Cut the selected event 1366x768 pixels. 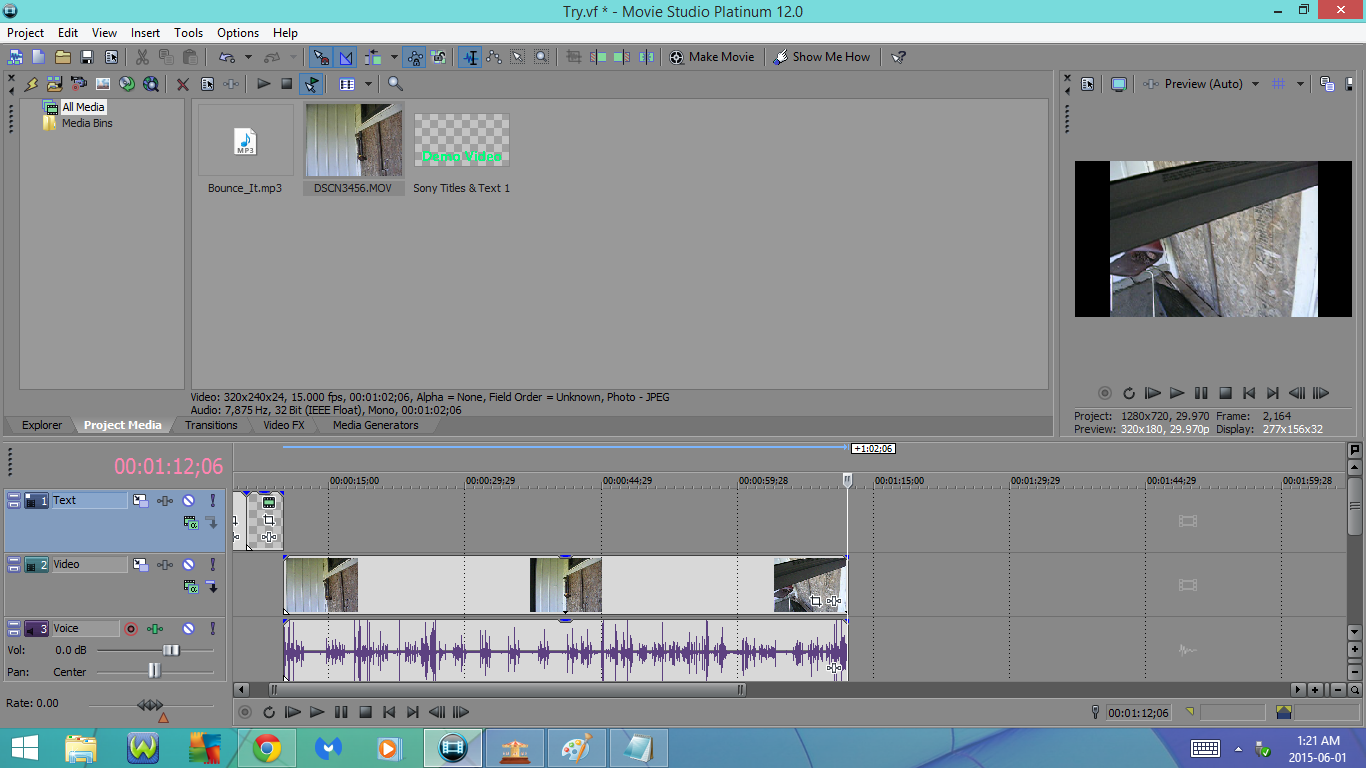[x=142, y=57]
